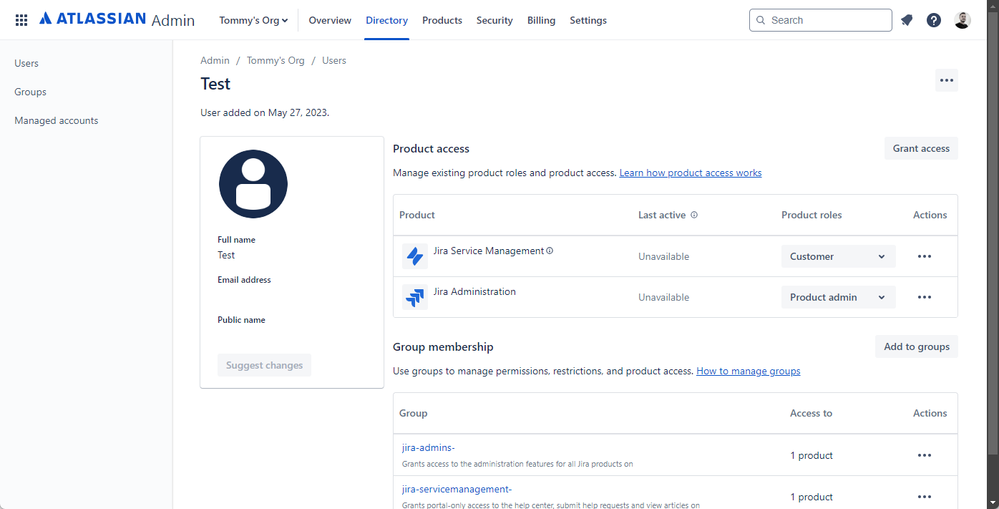Screen dimensions: 999x509
Task: Open the help question mark icon
Action: click(933, 20)
